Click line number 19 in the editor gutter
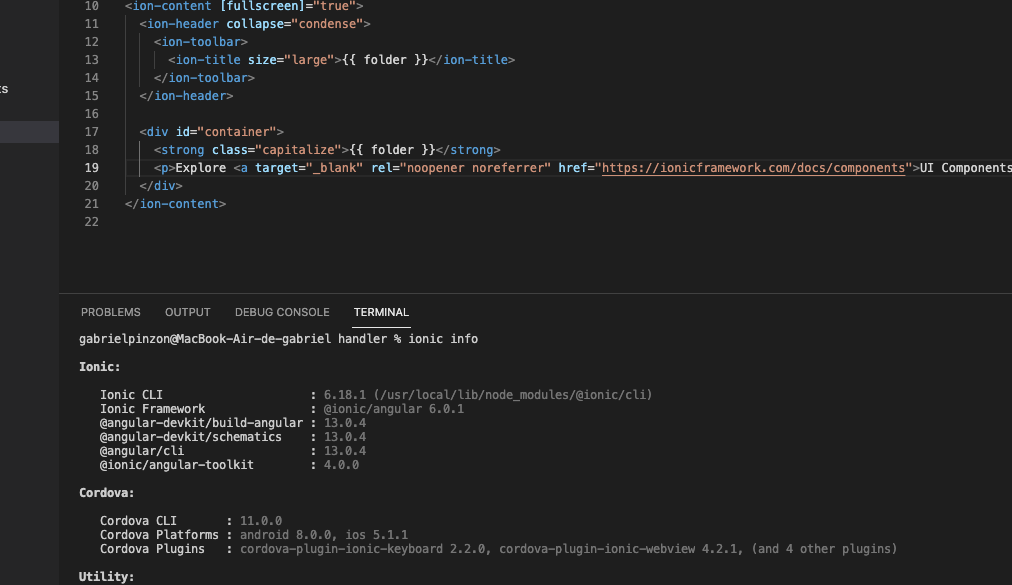This screenshot has height=585, width=1012. click(91, 167)
